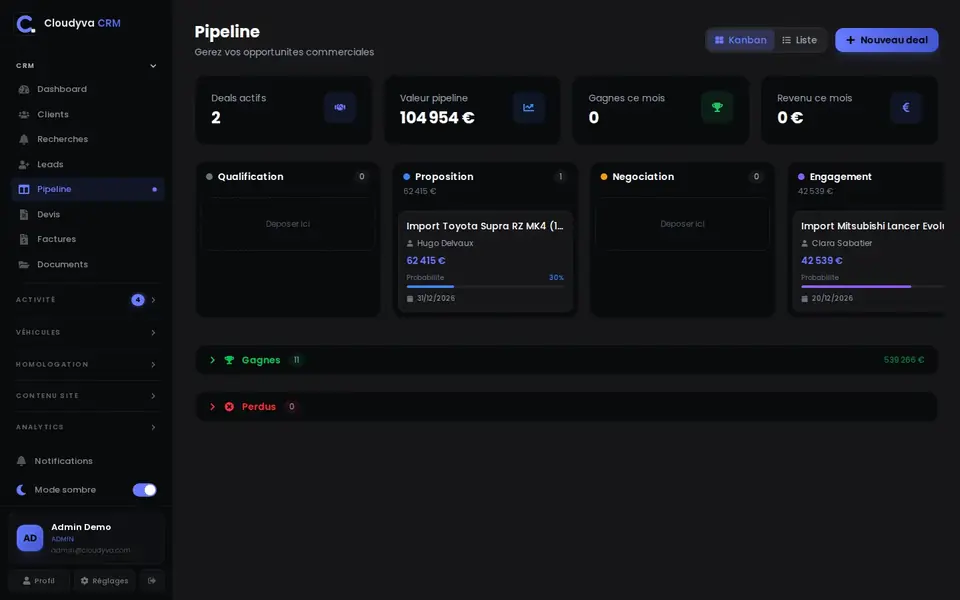Click the Notifications bell icon

[x=21, y=461]
